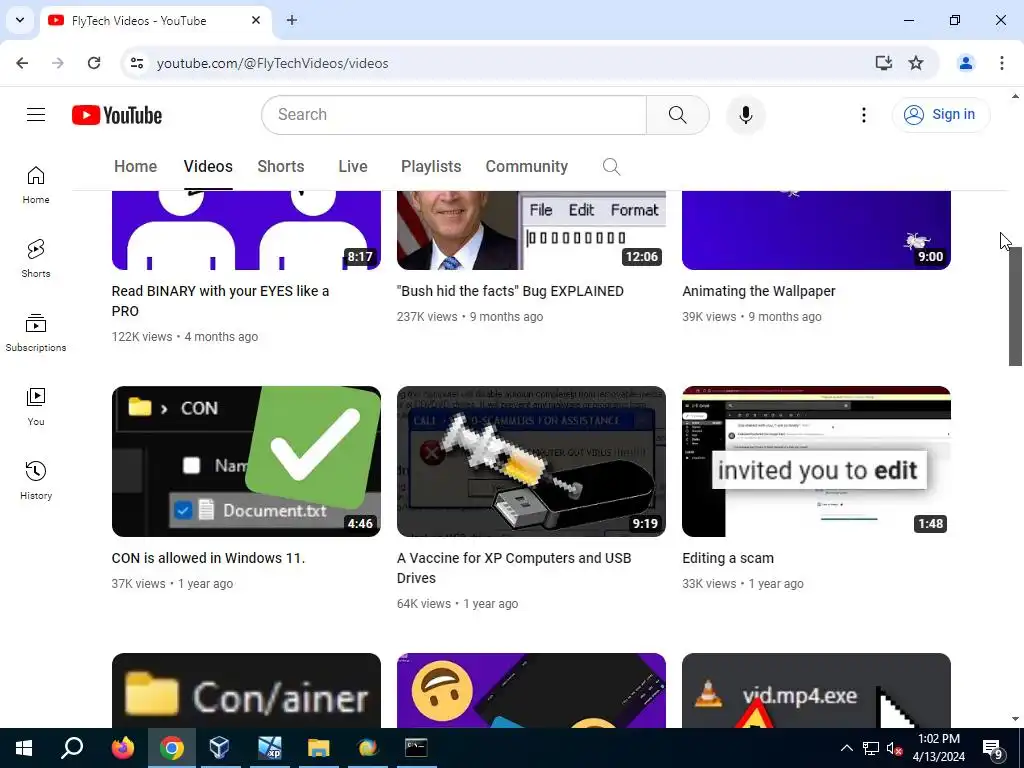Close the FlyTech Videos tab
Viewport: 1024px width, 768px height.
(x=256, y=20)
